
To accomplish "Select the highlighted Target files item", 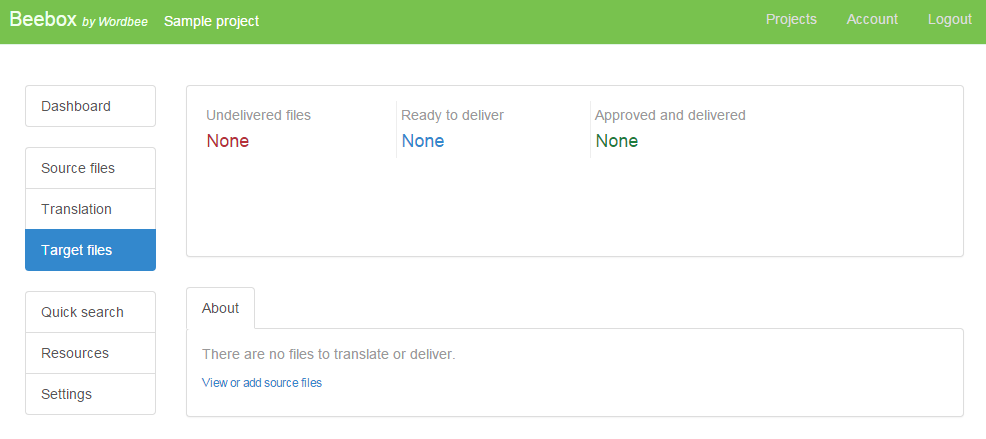I will pos(90,250).
